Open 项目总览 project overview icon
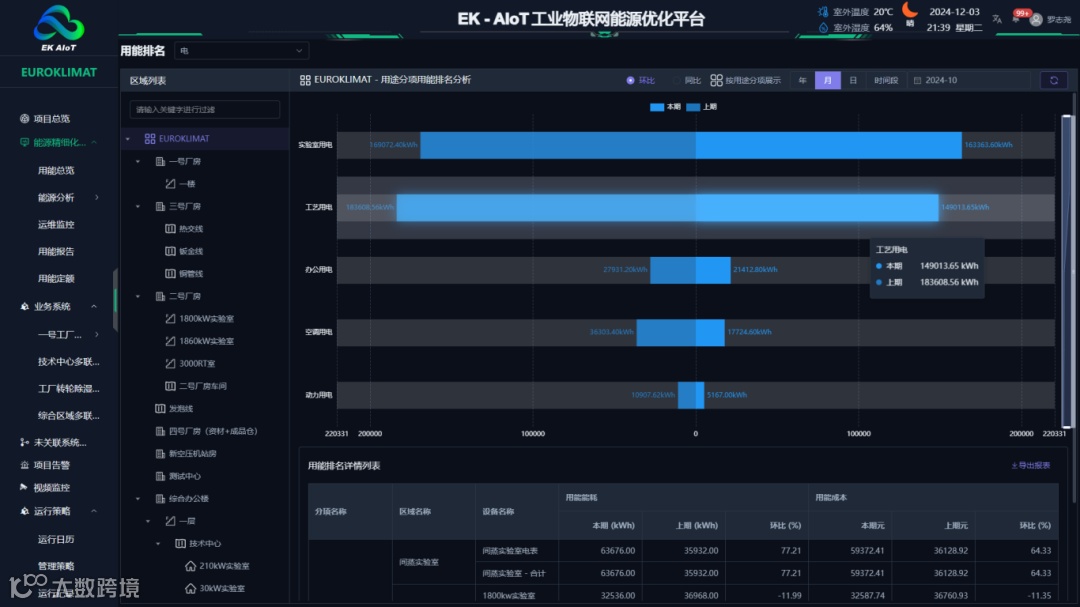The height and width of the screenshot is (607, 1080). 25,119
